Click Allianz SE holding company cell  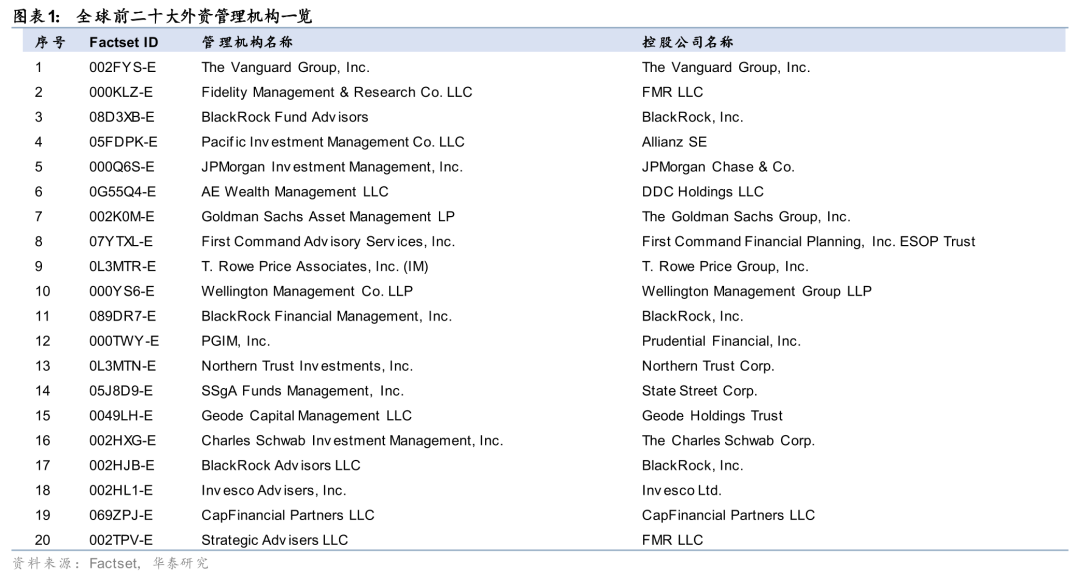click(x=674, y=142)
